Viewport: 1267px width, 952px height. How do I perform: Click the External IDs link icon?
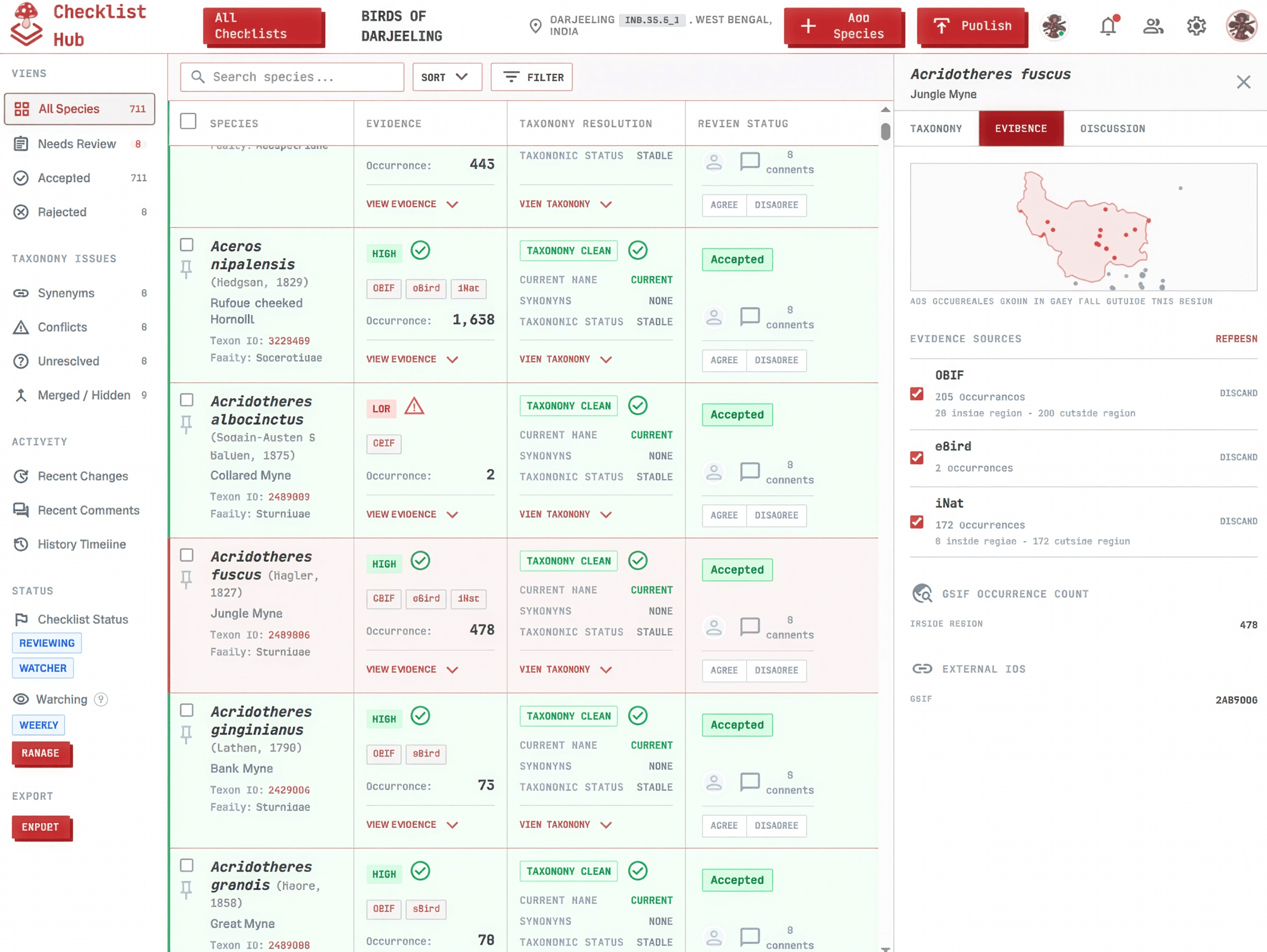922,669
